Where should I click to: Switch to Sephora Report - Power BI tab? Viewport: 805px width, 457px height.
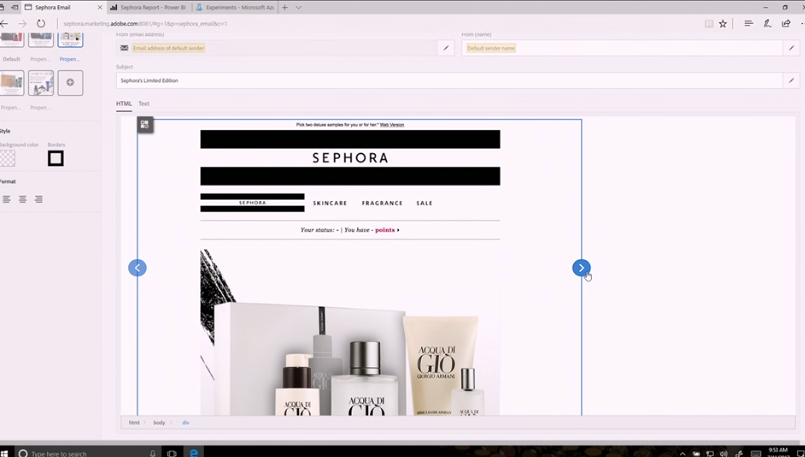(149, 8)
